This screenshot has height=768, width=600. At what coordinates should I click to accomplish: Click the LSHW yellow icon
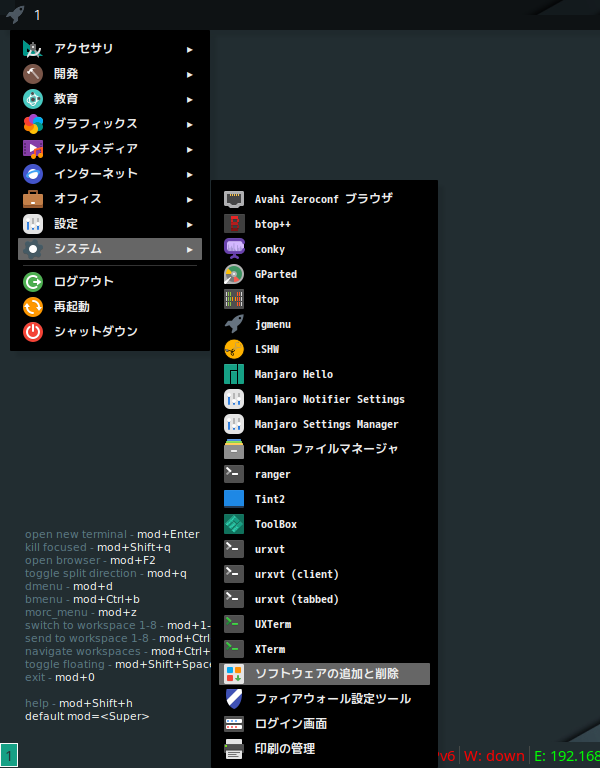[x=234, y=349]
